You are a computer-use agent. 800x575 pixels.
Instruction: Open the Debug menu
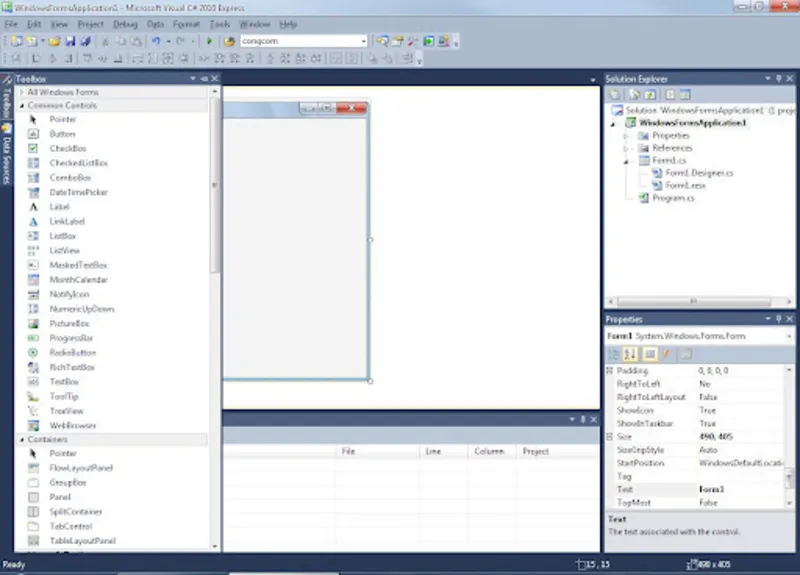click(125, 24)
